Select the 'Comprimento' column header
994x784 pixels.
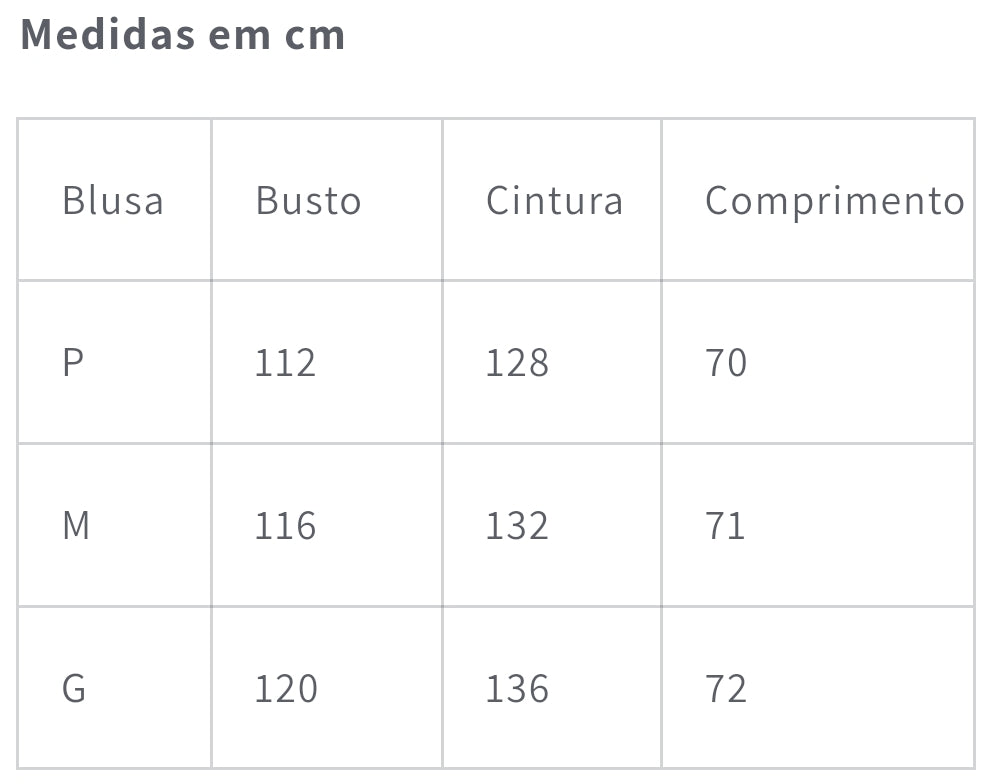coord(834,201)
